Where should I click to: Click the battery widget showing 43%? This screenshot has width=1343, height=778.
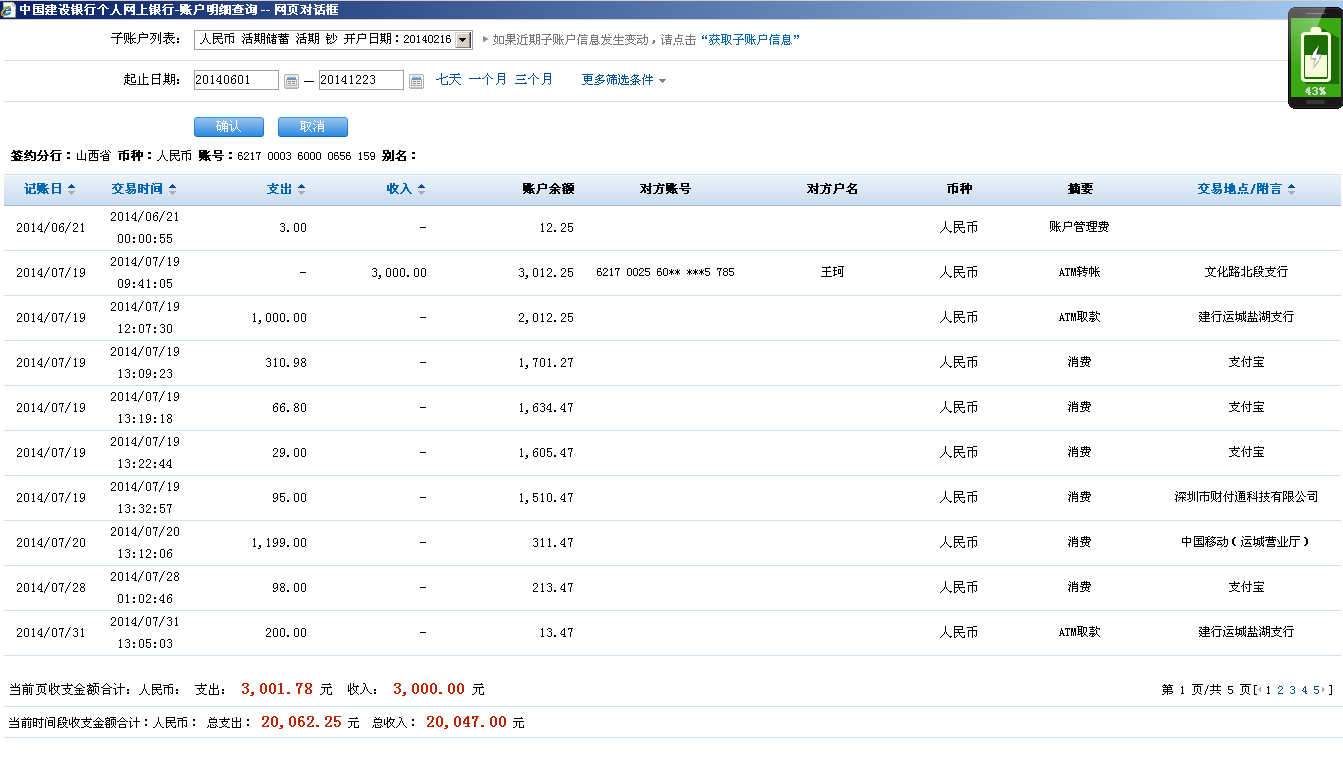[x=1314, y=58]
